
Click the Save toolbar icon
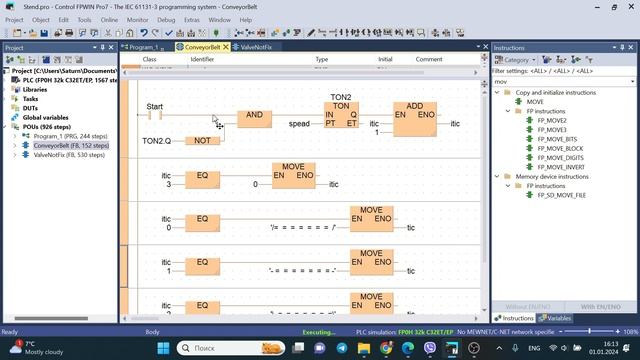click(x=44, y=33)
